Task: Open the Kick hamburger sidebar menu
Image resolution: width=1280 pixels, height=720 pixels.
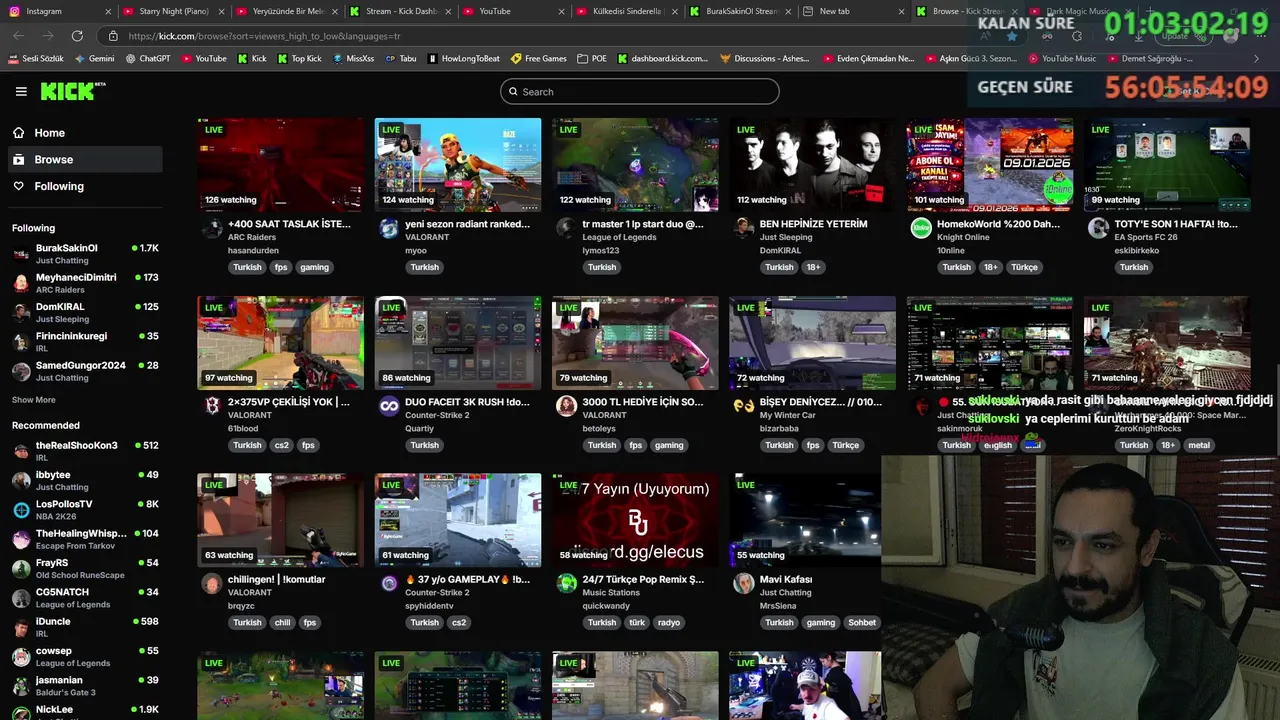Action: [x=21, y=91]
